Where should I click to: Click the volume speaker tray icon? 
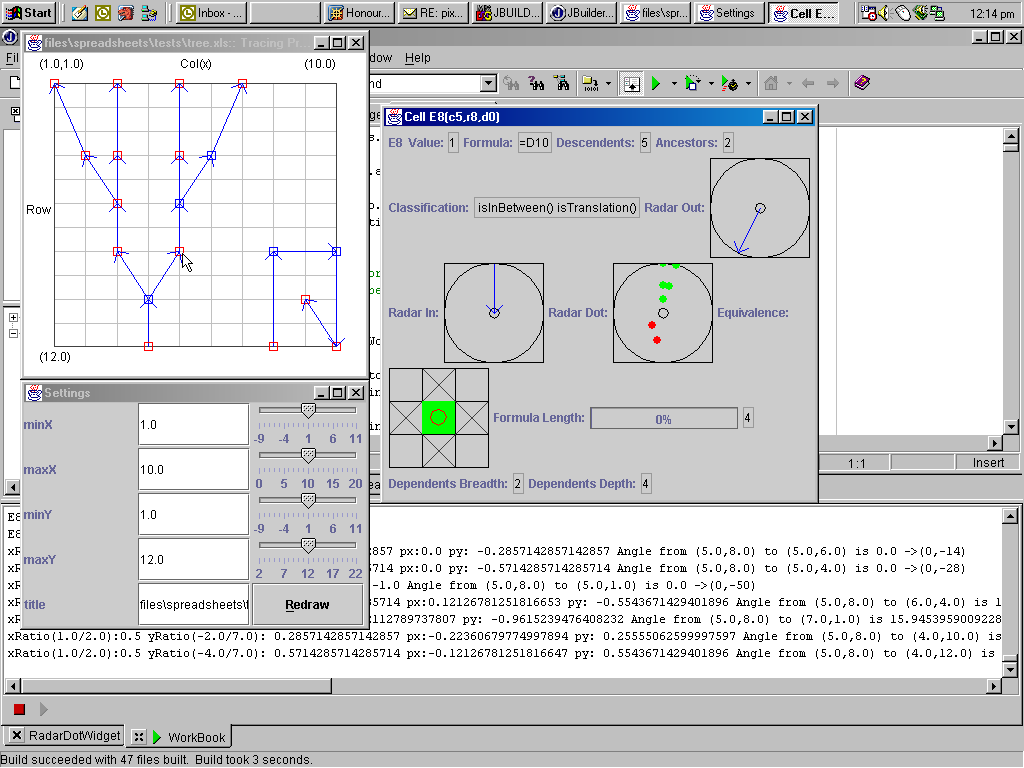pyautogui.click(x=884, y=12)
